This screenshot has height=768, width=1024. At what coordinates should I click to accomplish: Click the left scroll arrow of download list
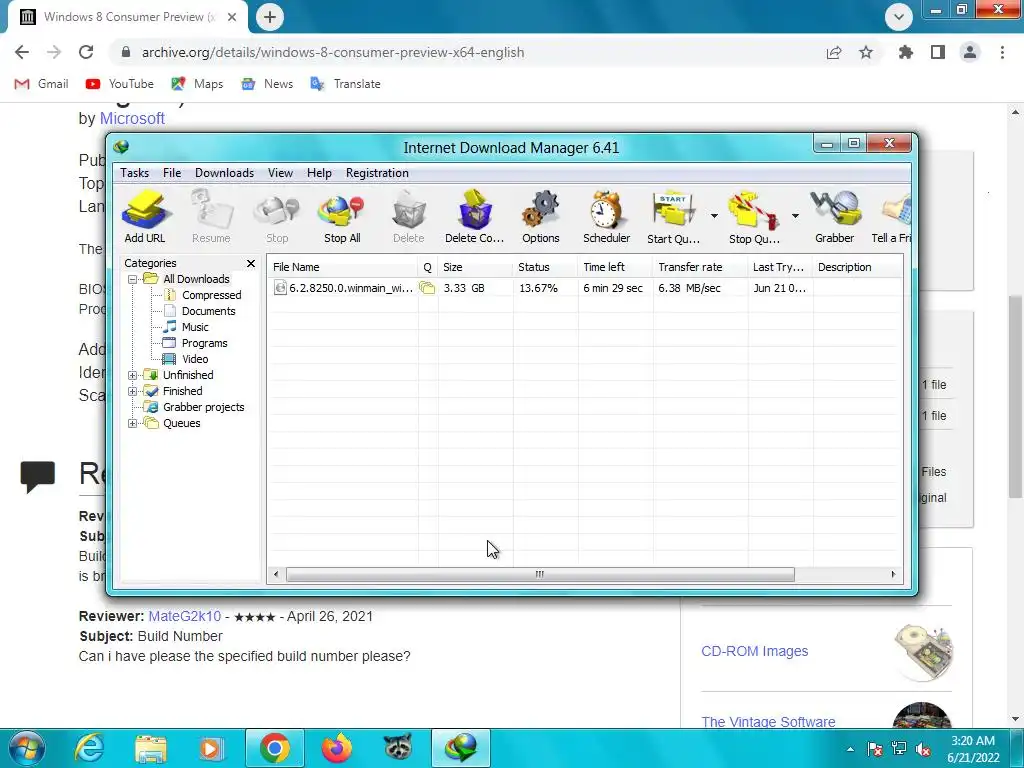pos(276,575)
